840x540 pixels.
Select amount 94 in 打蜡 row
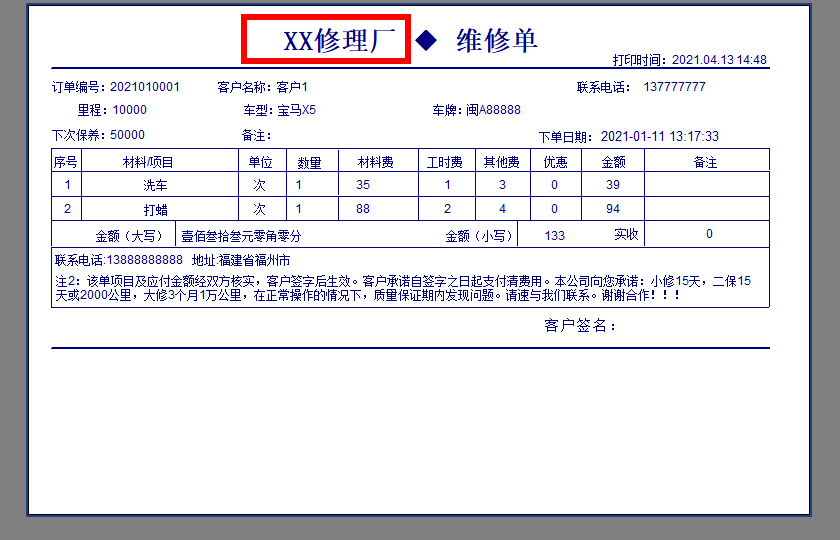613,209
